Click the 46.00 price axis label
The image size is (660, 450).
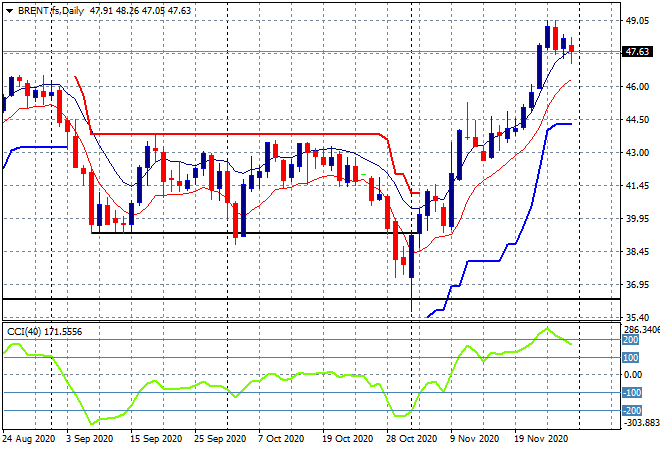[x=637, y=87]
